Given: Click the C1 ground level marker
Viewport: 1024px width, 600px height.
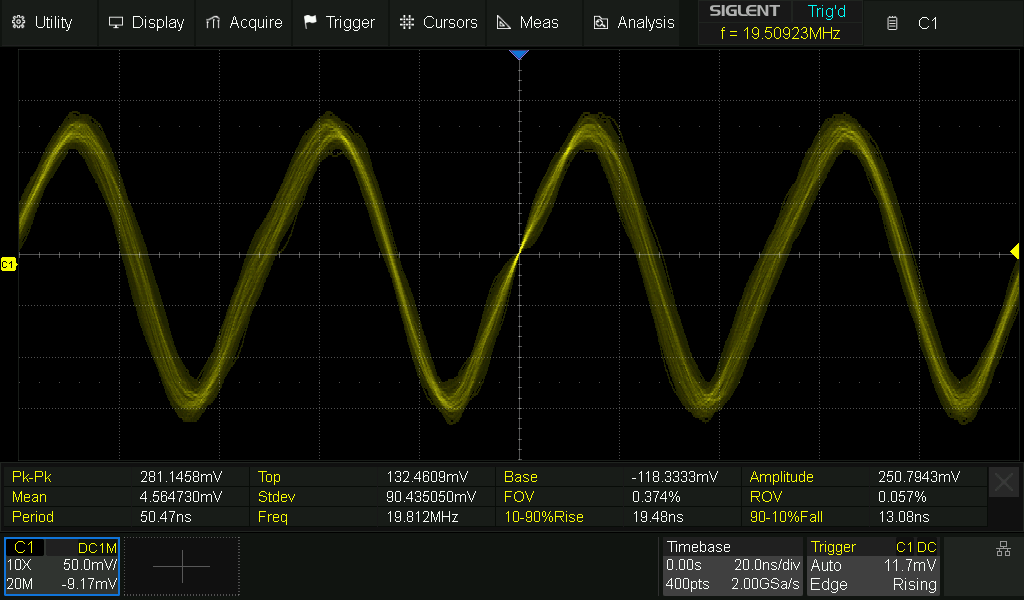Looking at the screenshot, I should [x=8, y=264].
